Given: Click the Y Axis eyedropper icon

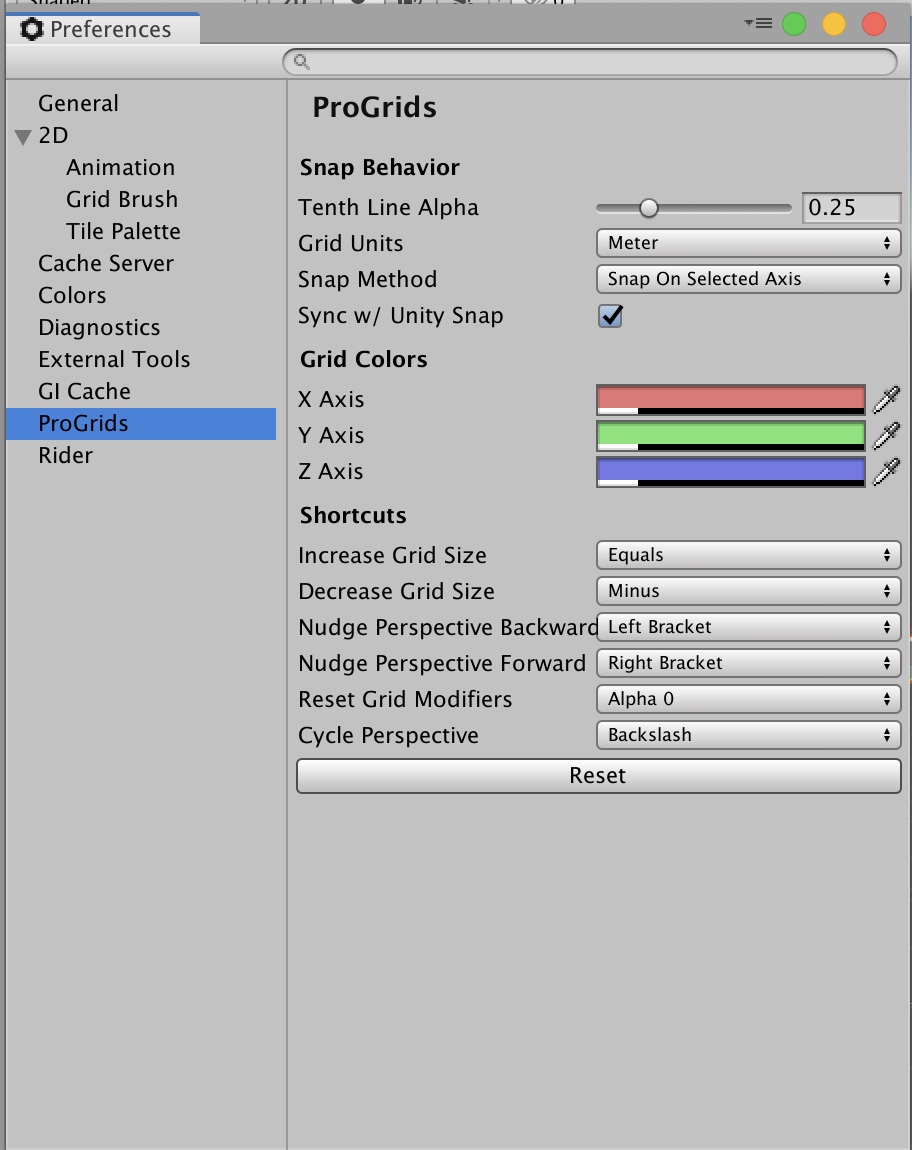Looking at the screenshot, I should (x=886, y=436).
